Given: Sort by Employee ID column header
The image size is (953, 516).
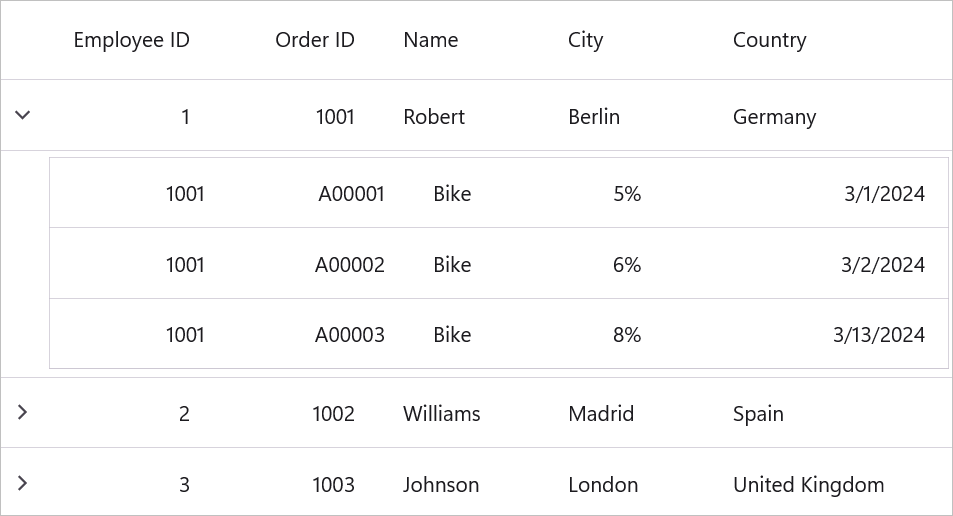Looking at the screenshot, I should coord(131,40).
